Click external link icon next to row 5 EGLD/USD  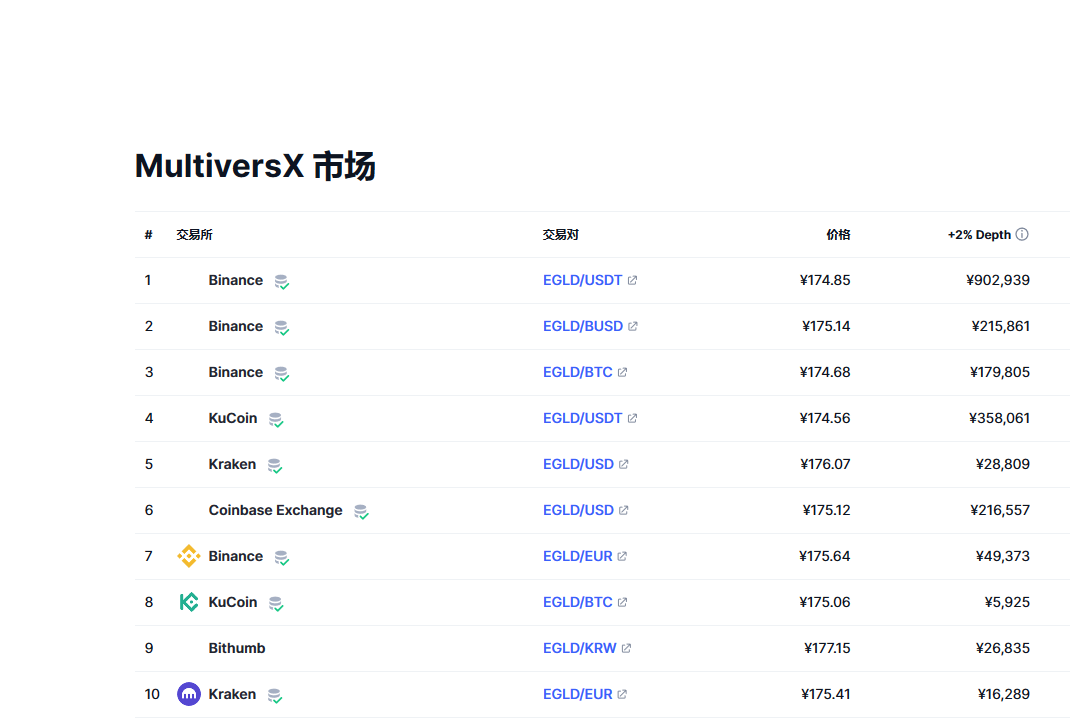click(624, 464)
